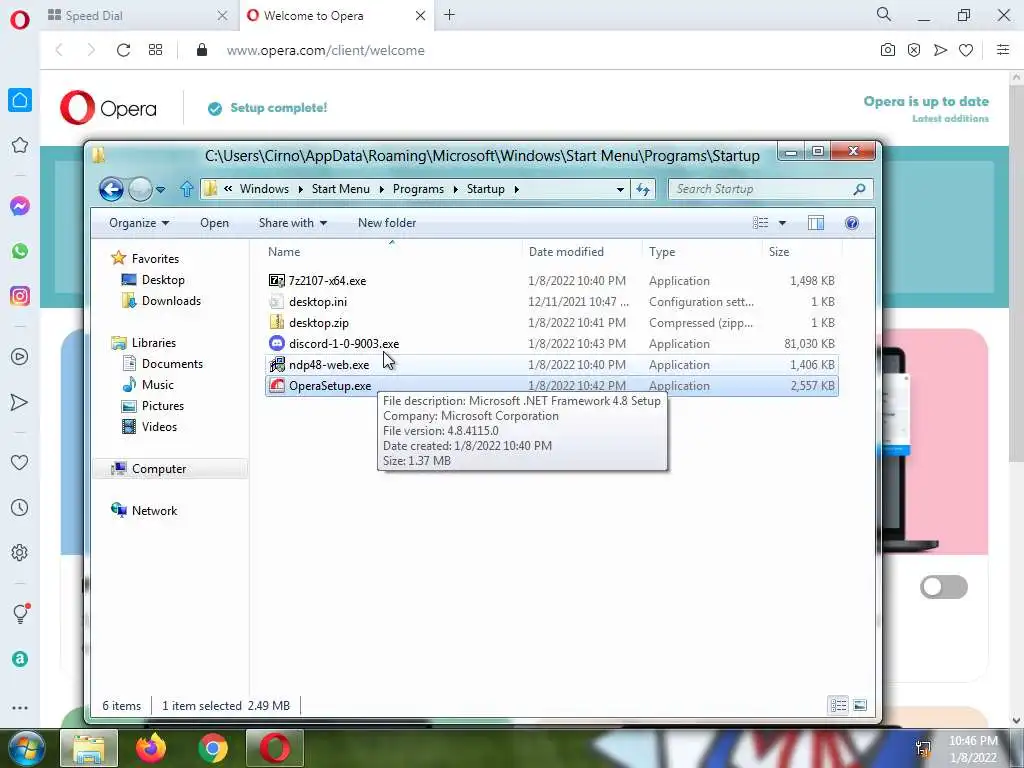Image resolution: width=1024 pixels, height=768 pixels.
Task: Select the 7z2107-x64.exe file
Action: [552, 281]
